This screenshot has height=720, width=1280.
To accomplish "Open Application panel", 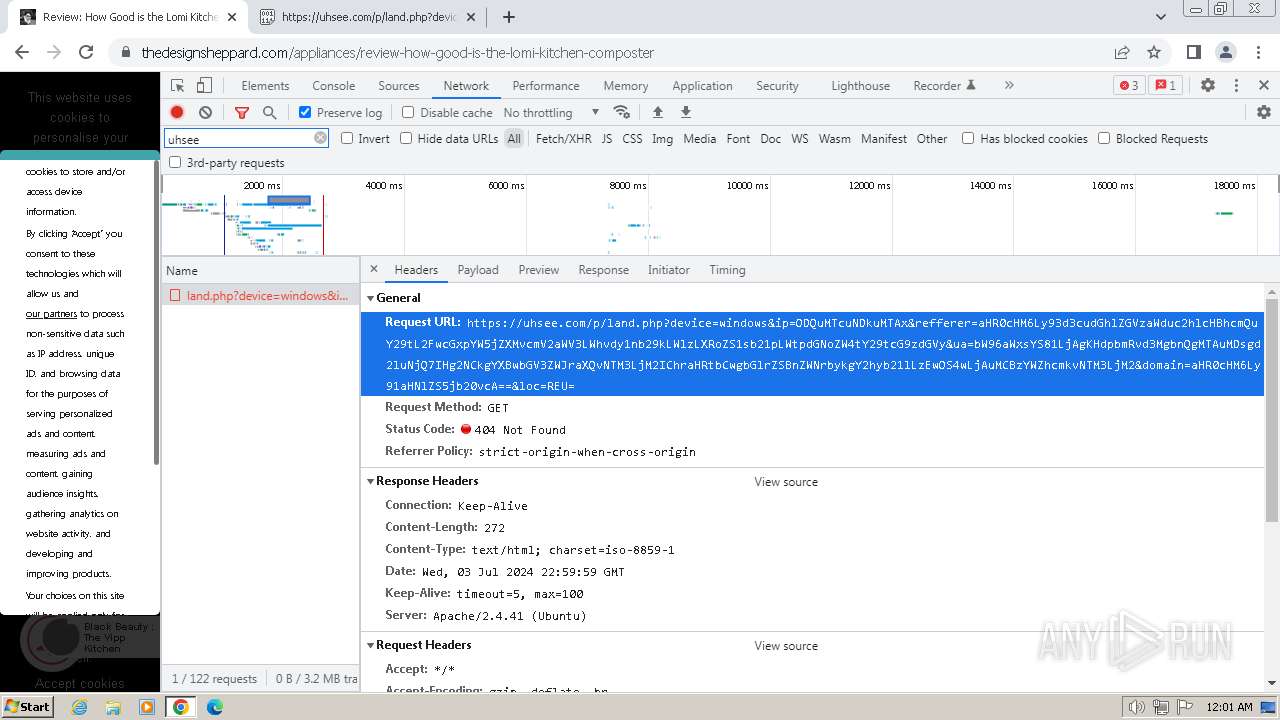I will point(702,86).
